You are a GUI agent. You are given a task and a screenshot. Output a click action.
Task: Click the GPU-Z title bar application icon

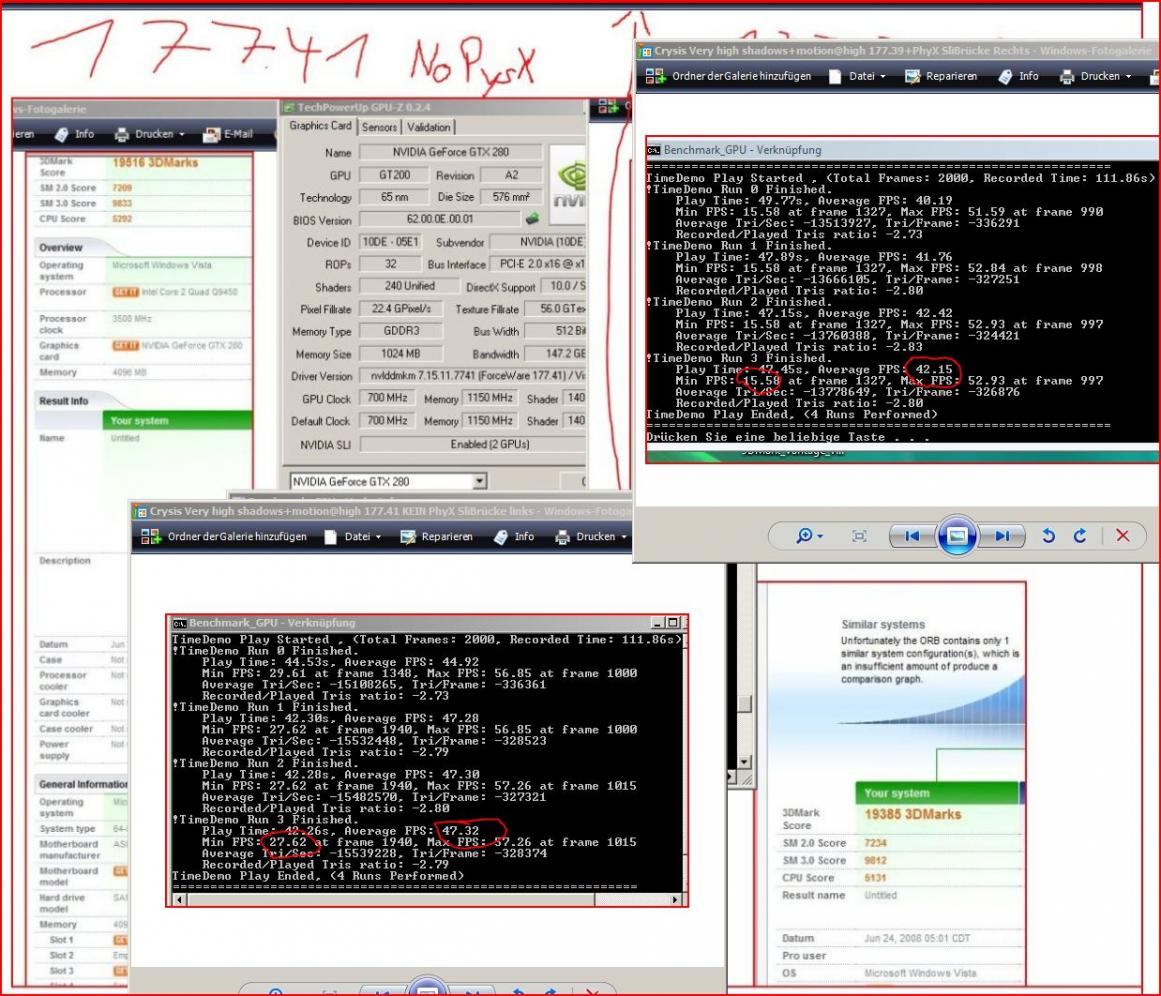289,107
